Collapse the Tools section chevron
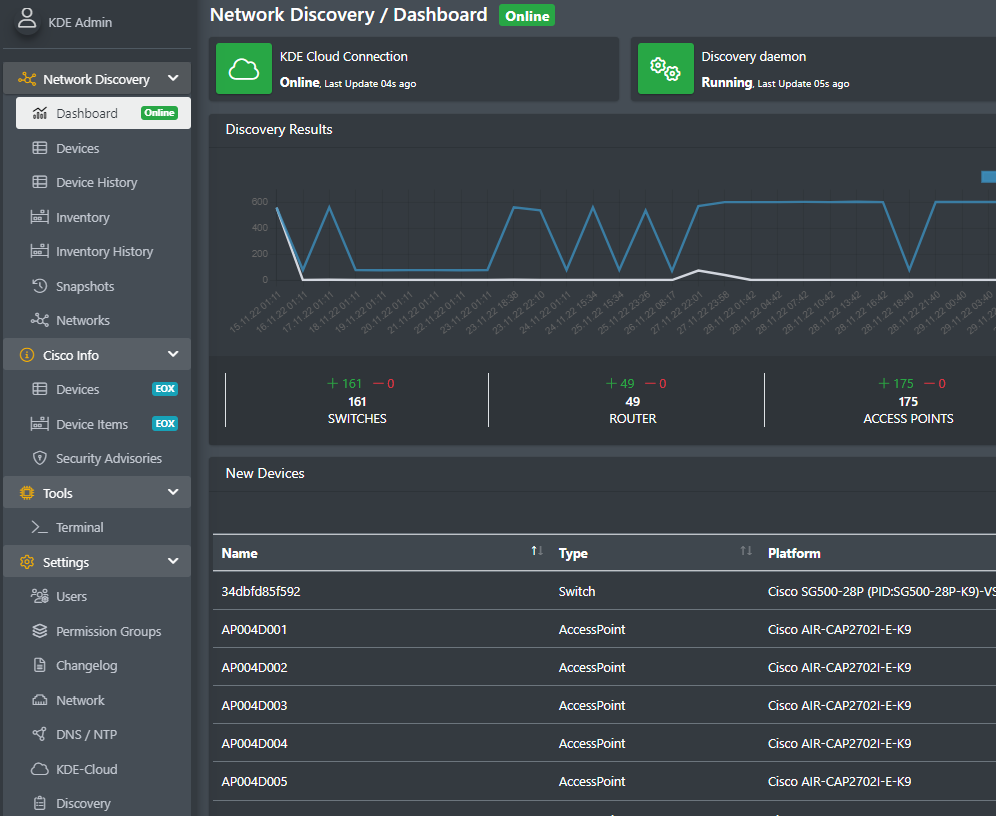Screen dimensions: 996x816 pos(173,492)
